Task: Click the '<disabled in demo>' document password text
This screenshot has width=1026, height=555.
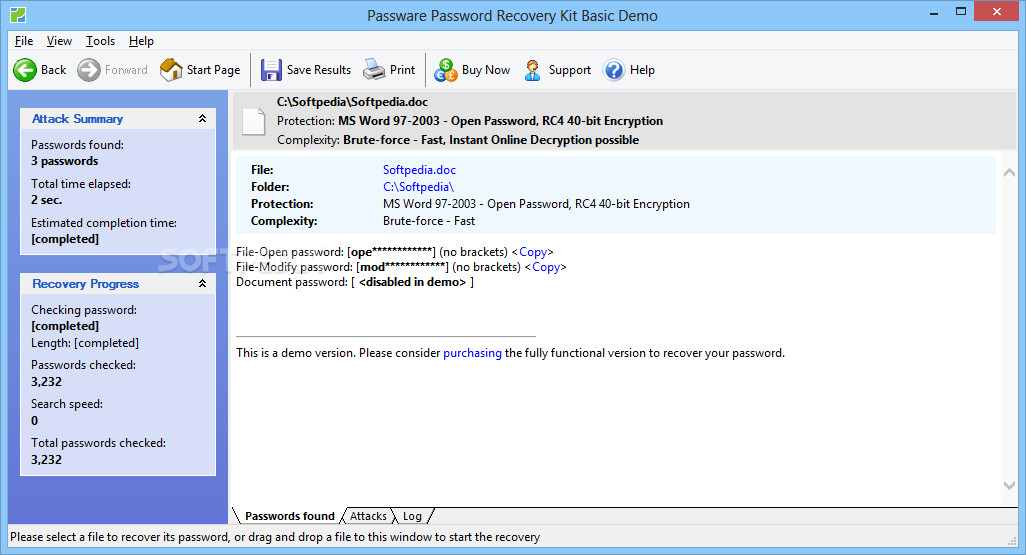Action: [412, 282]
